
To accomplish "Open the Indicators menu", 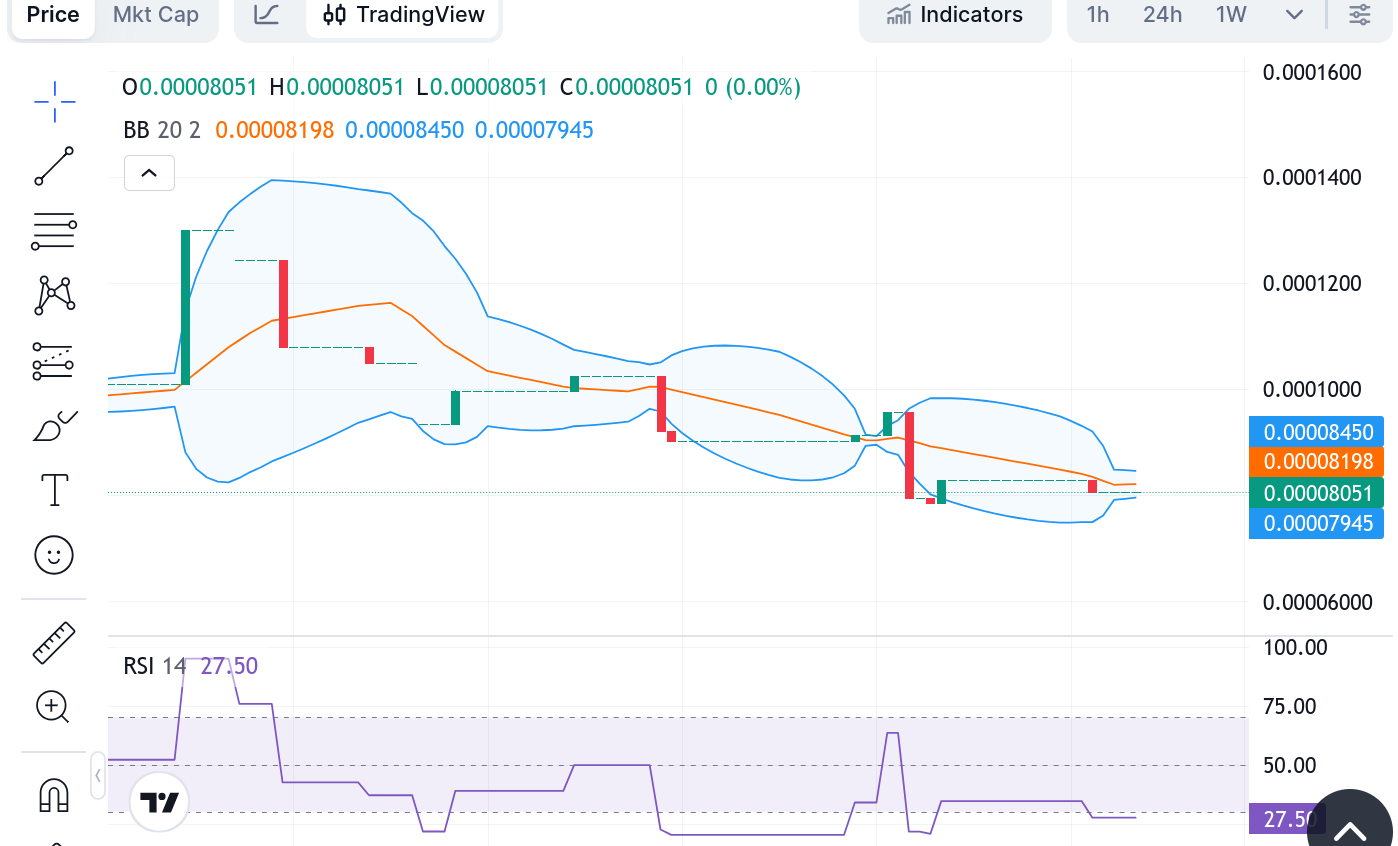I will tap(955, 15).
